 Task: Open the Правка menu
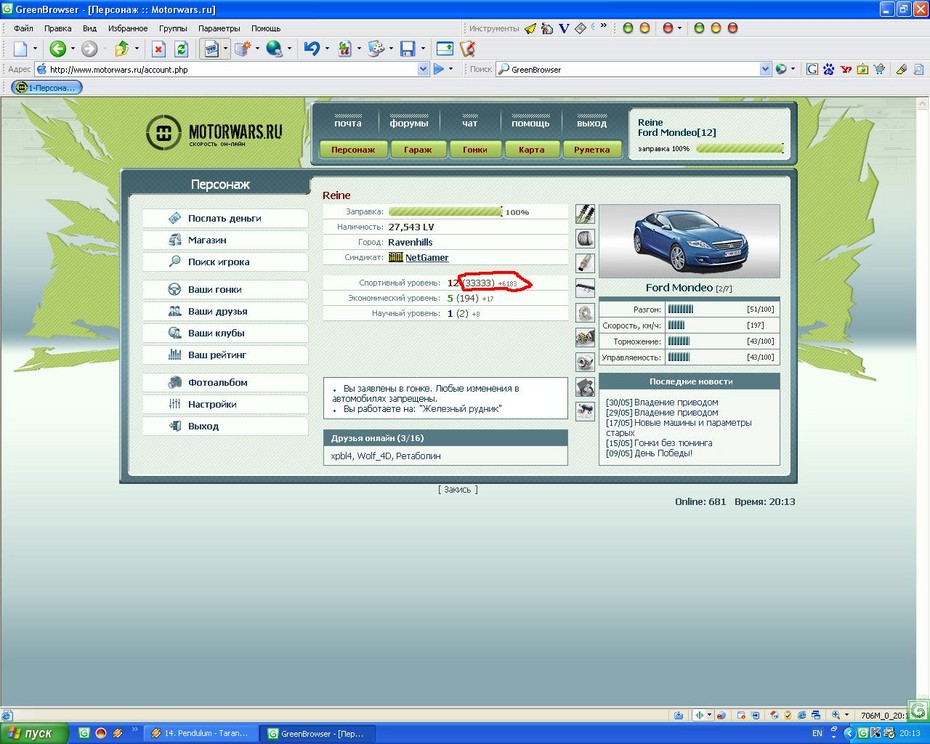tap(58, 28)
